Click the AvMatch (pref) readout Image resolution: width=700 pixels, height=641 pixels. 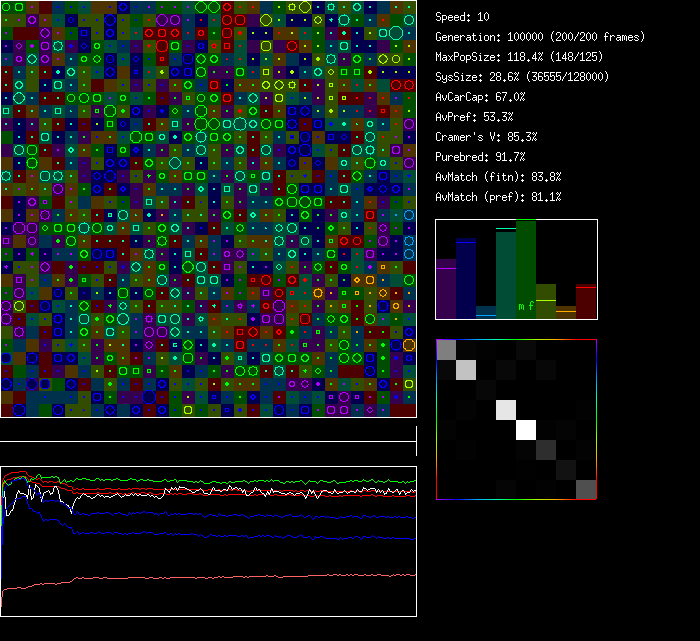(x=498, y=197)
